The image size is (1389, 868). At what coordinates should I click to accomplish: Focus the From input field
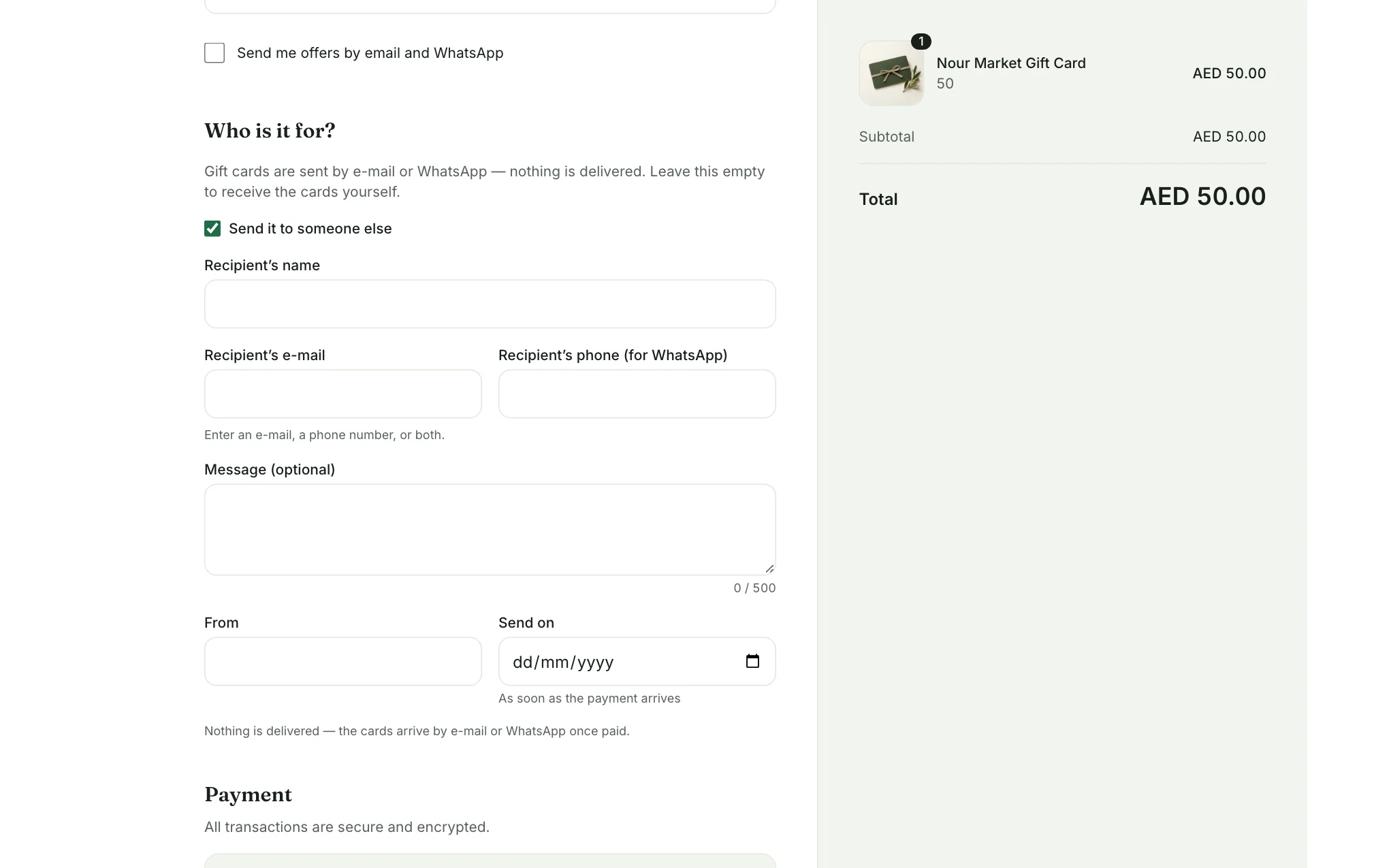pos(343,662)
